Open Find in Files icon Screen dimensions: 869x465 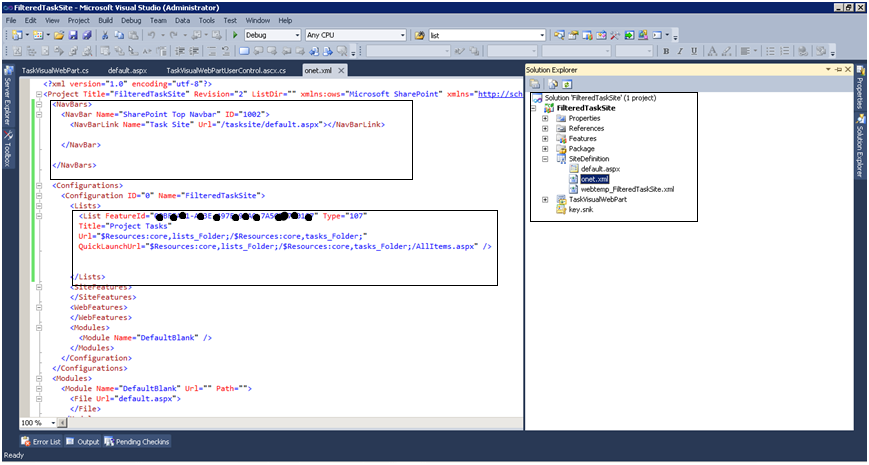pos(420,35)
